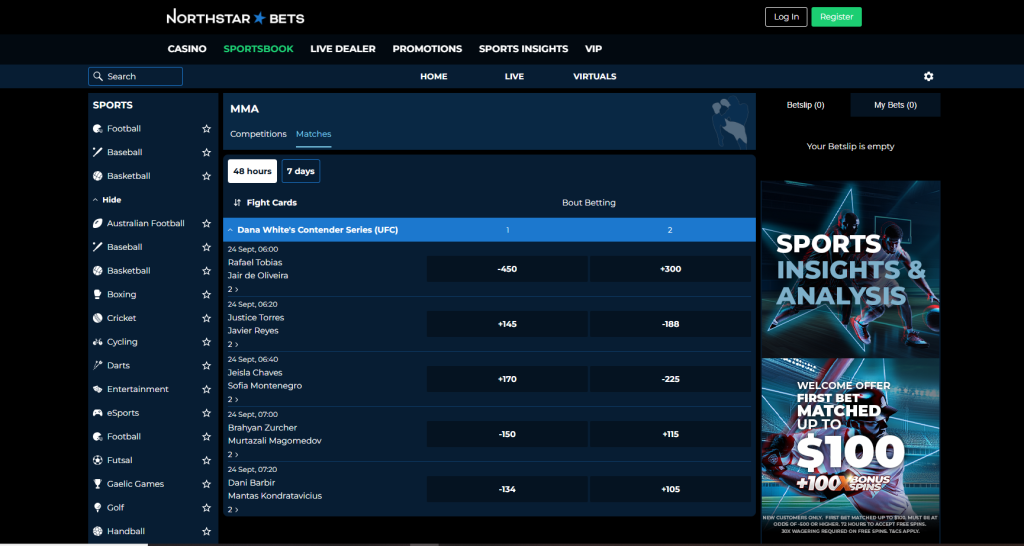Star Handball as favorite
This screenshot has width=1024, height=546.
pos(206,532)
